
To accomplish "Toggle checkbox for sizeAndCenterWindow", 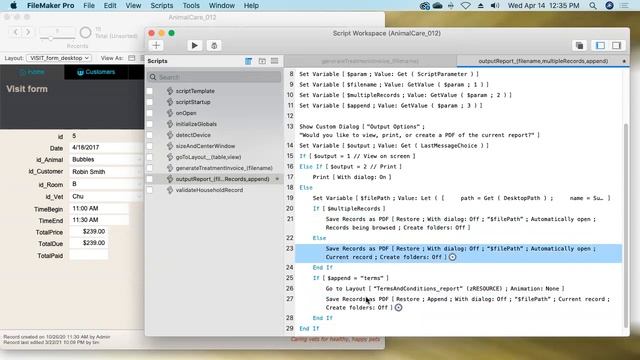I will [150, 146].
